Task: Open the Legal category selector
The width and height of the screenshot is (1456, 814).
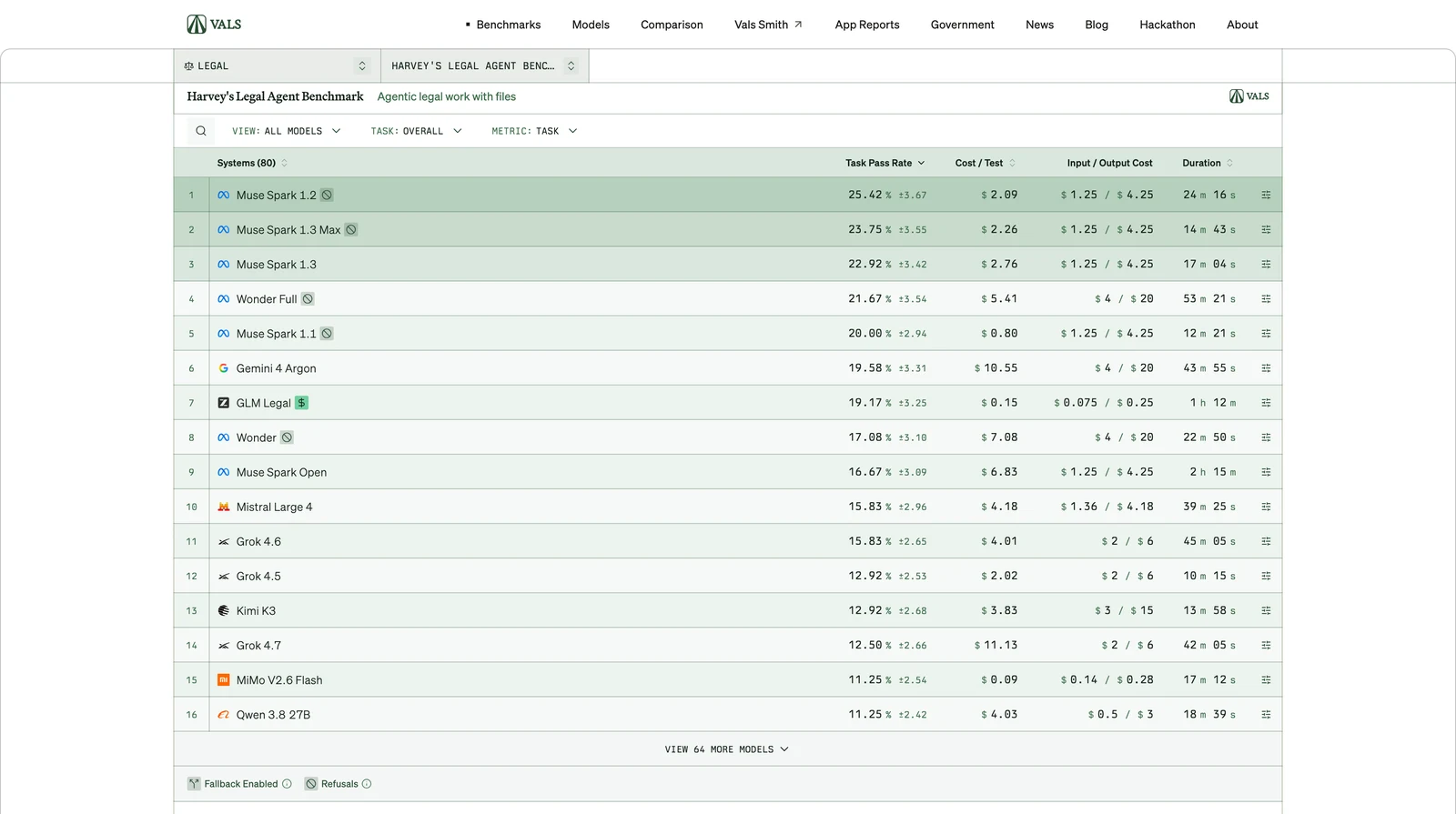Action: point(277,65)
